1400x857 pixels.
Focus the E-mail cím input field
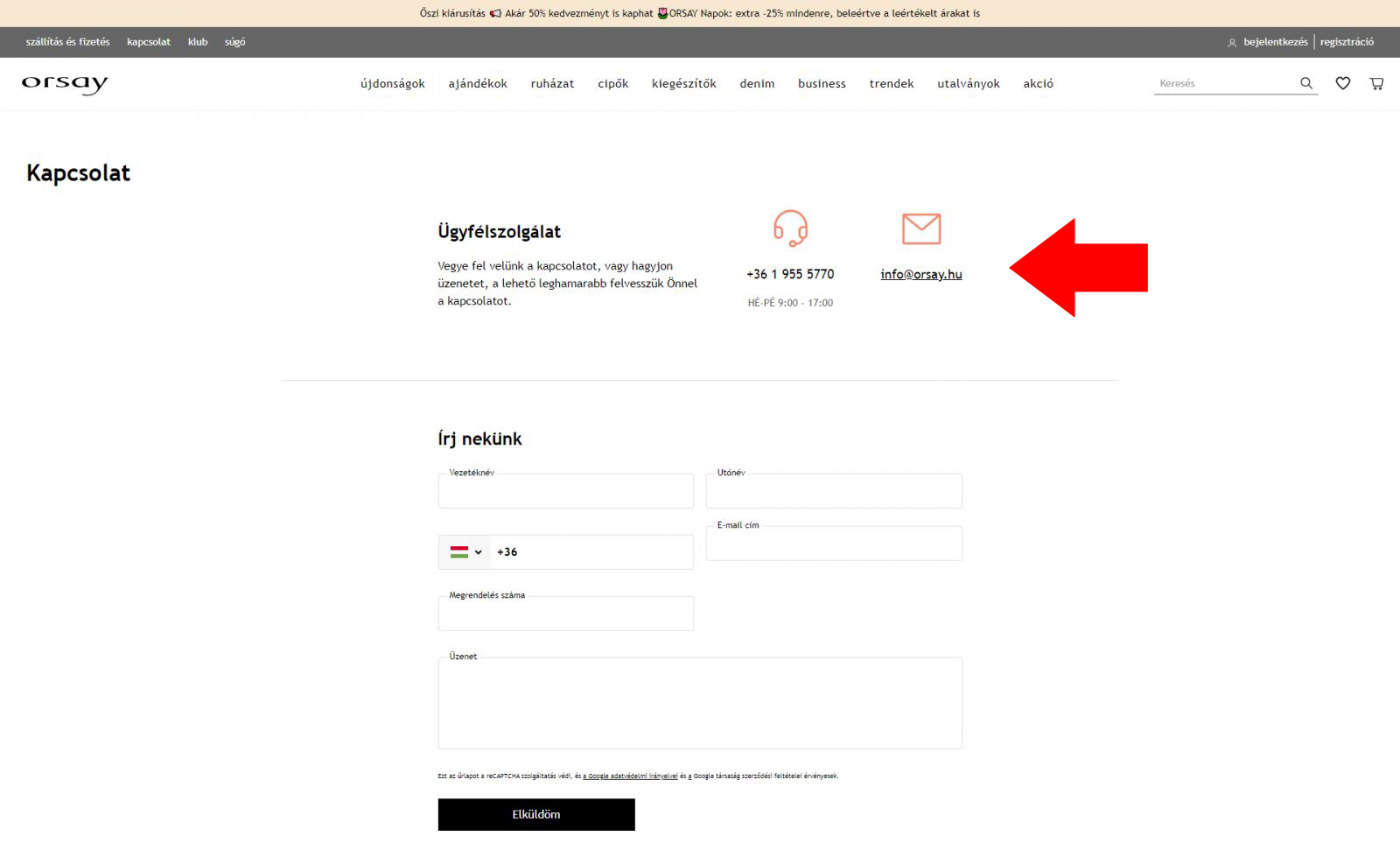click(834, 544)
